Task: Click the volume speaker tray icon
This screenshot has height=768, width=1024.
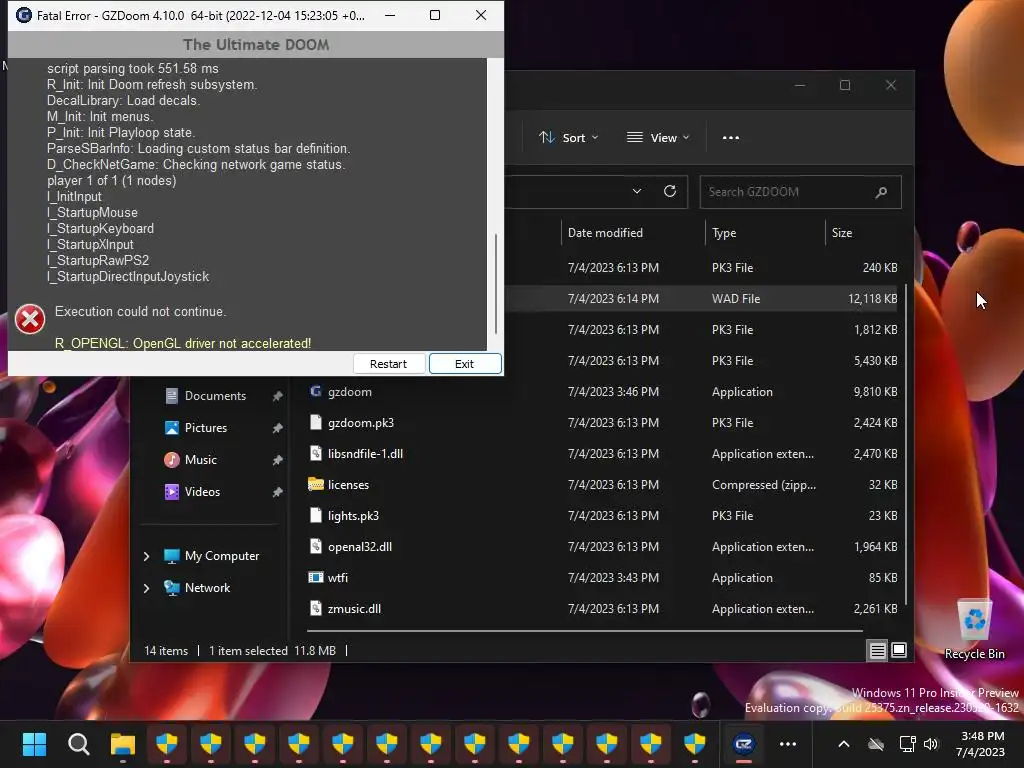Action: (931, 744)
